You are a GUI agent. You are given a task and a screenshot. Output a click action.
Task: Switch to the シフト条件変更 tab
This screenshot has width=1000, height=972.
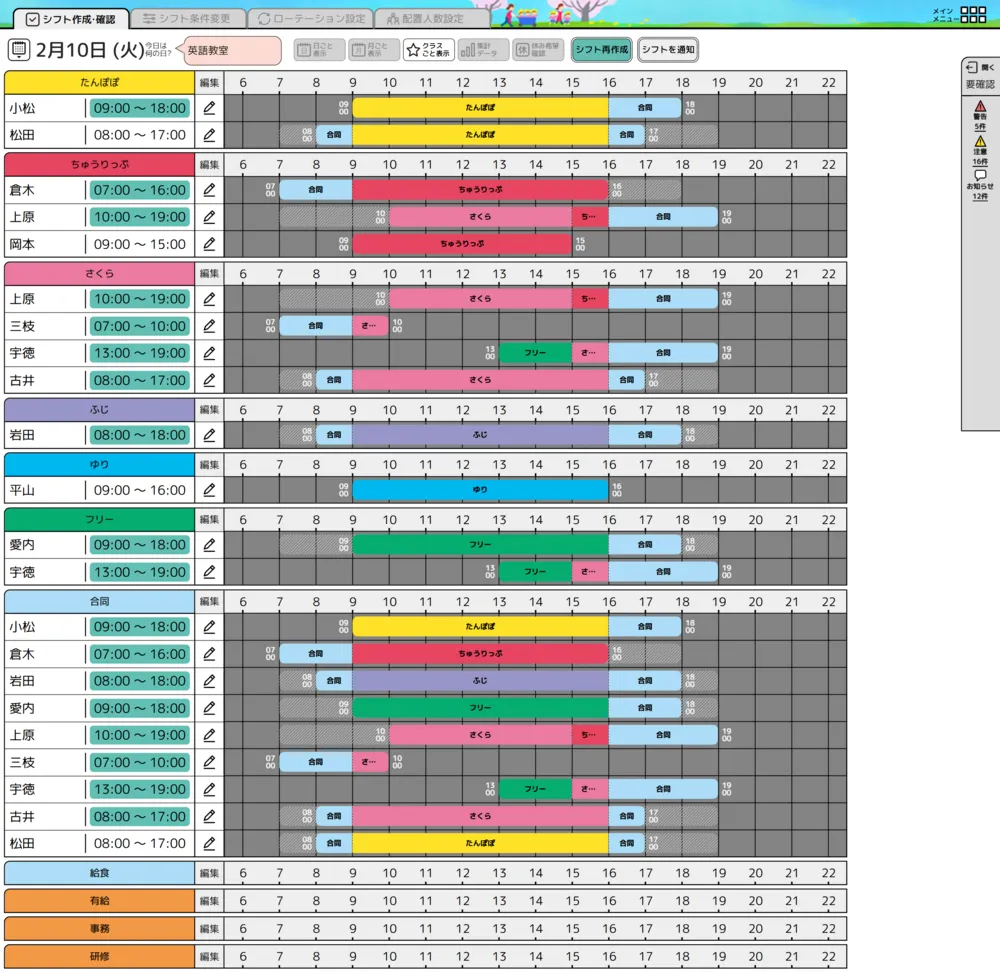pos(187,19)
